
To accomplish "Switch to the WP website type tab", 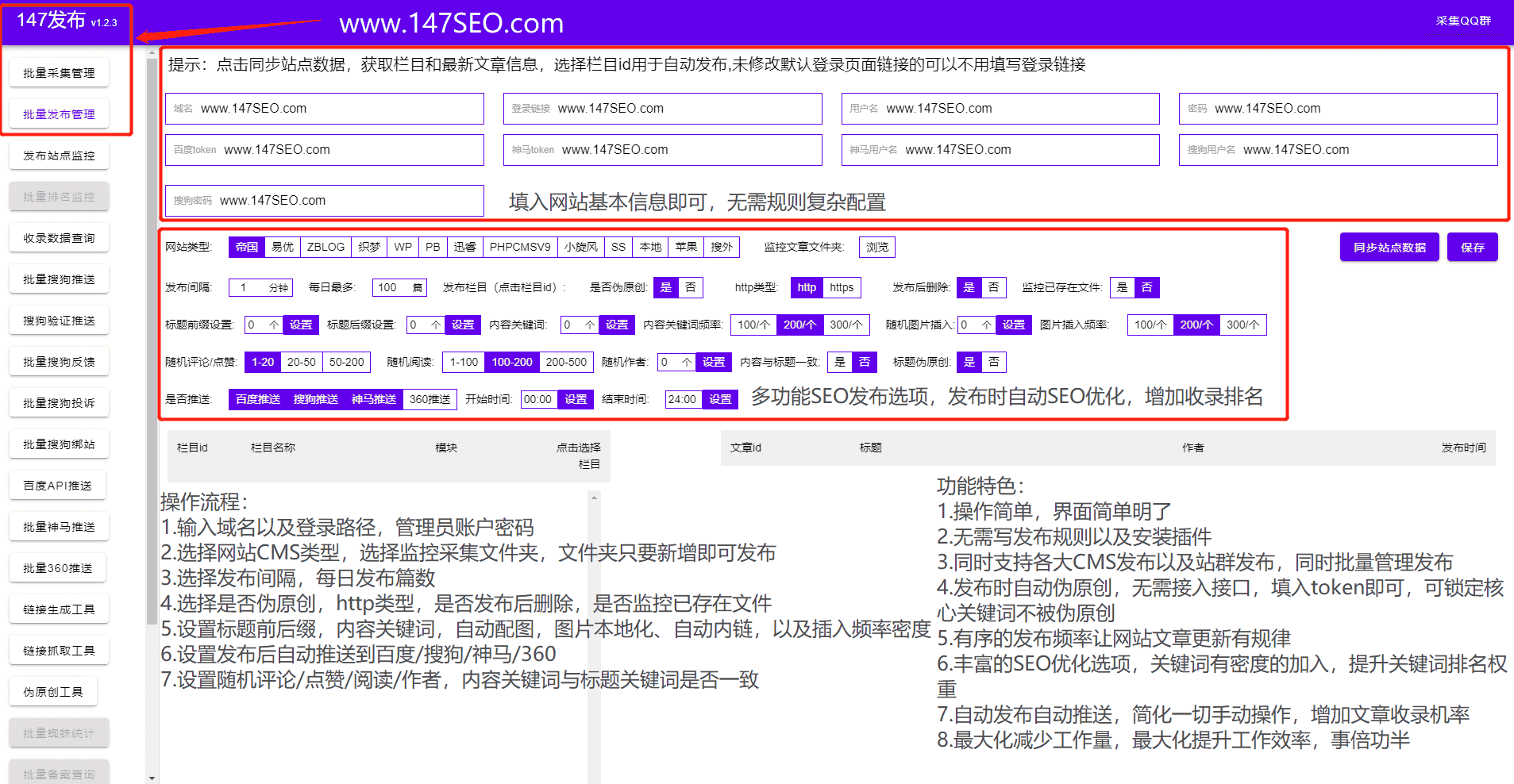I will click(x=402, y=247).
